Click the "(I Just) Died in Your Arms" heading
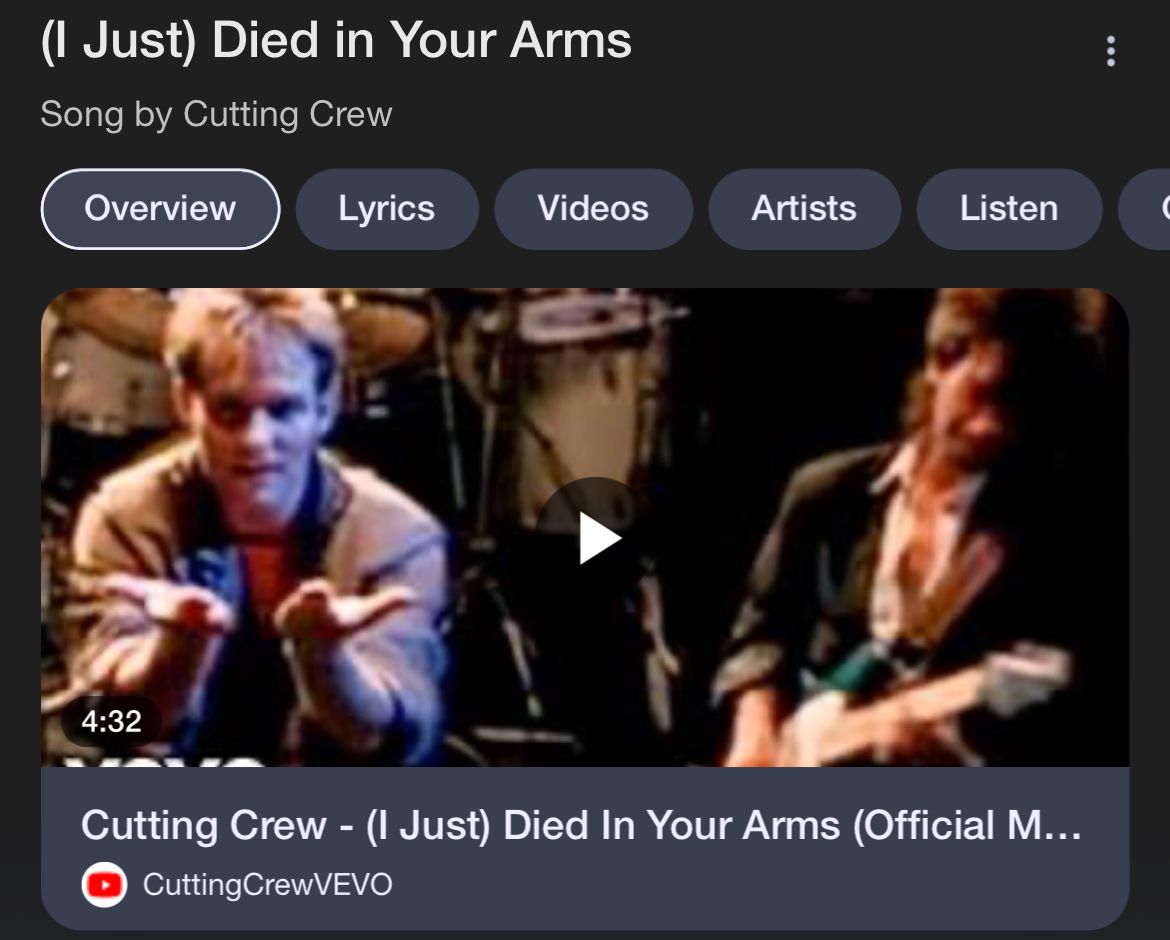1170x940 pixels. pyautogui.click(x=336, y=40)
